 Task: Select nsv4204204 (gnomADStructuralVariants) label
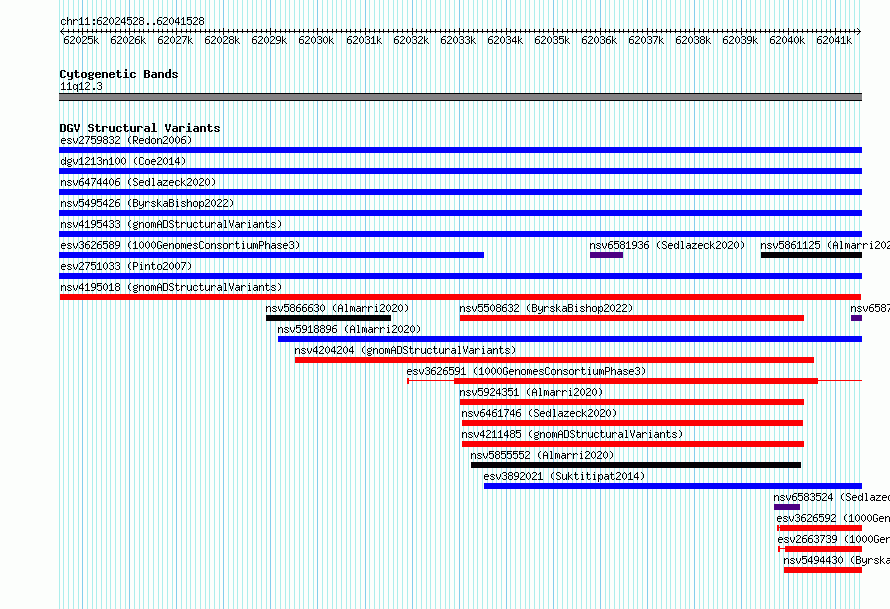[x=405, y=350]
